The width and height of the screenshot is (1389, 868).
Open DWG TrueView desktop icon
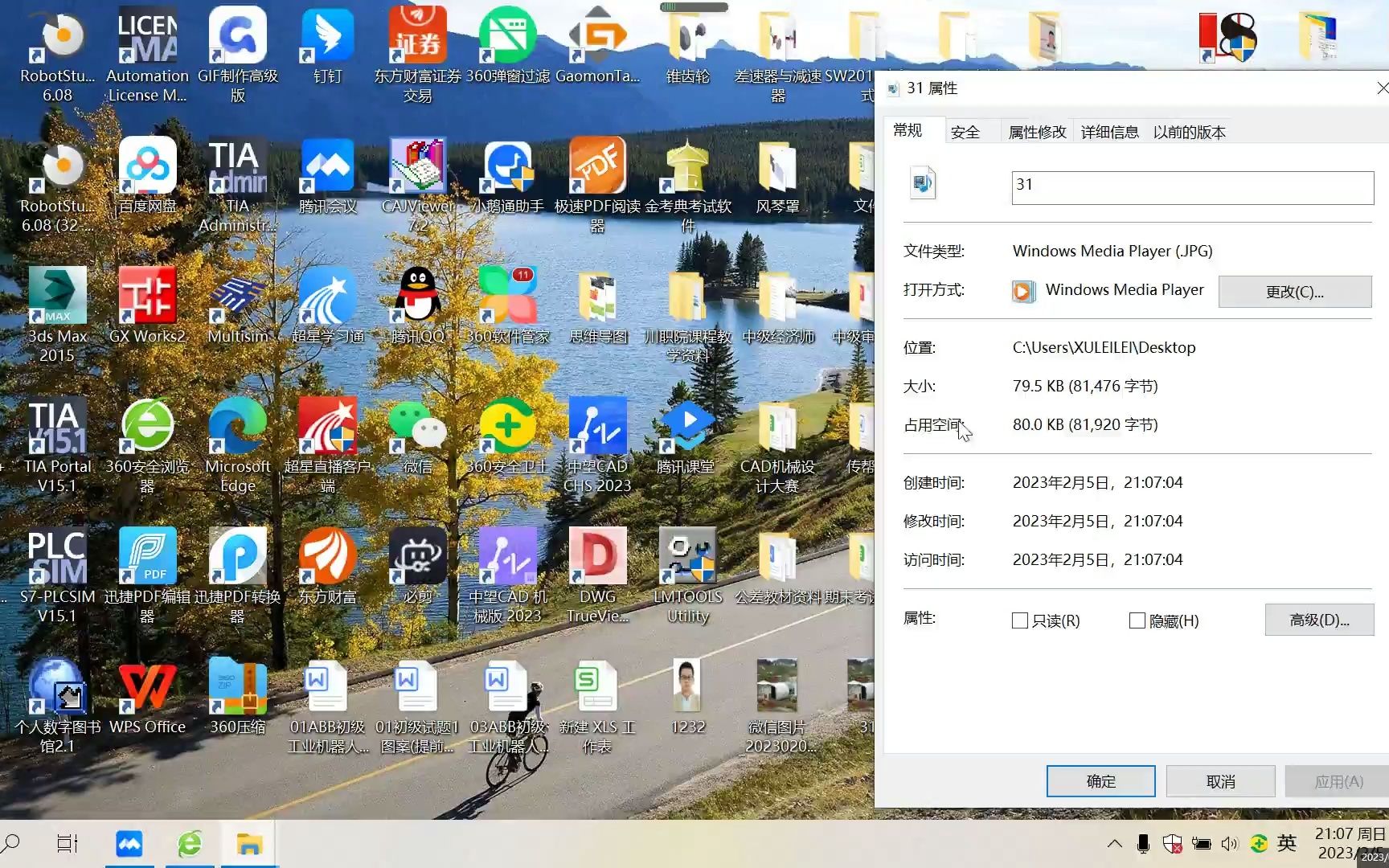pyautogui.click(x=597, y=575)
